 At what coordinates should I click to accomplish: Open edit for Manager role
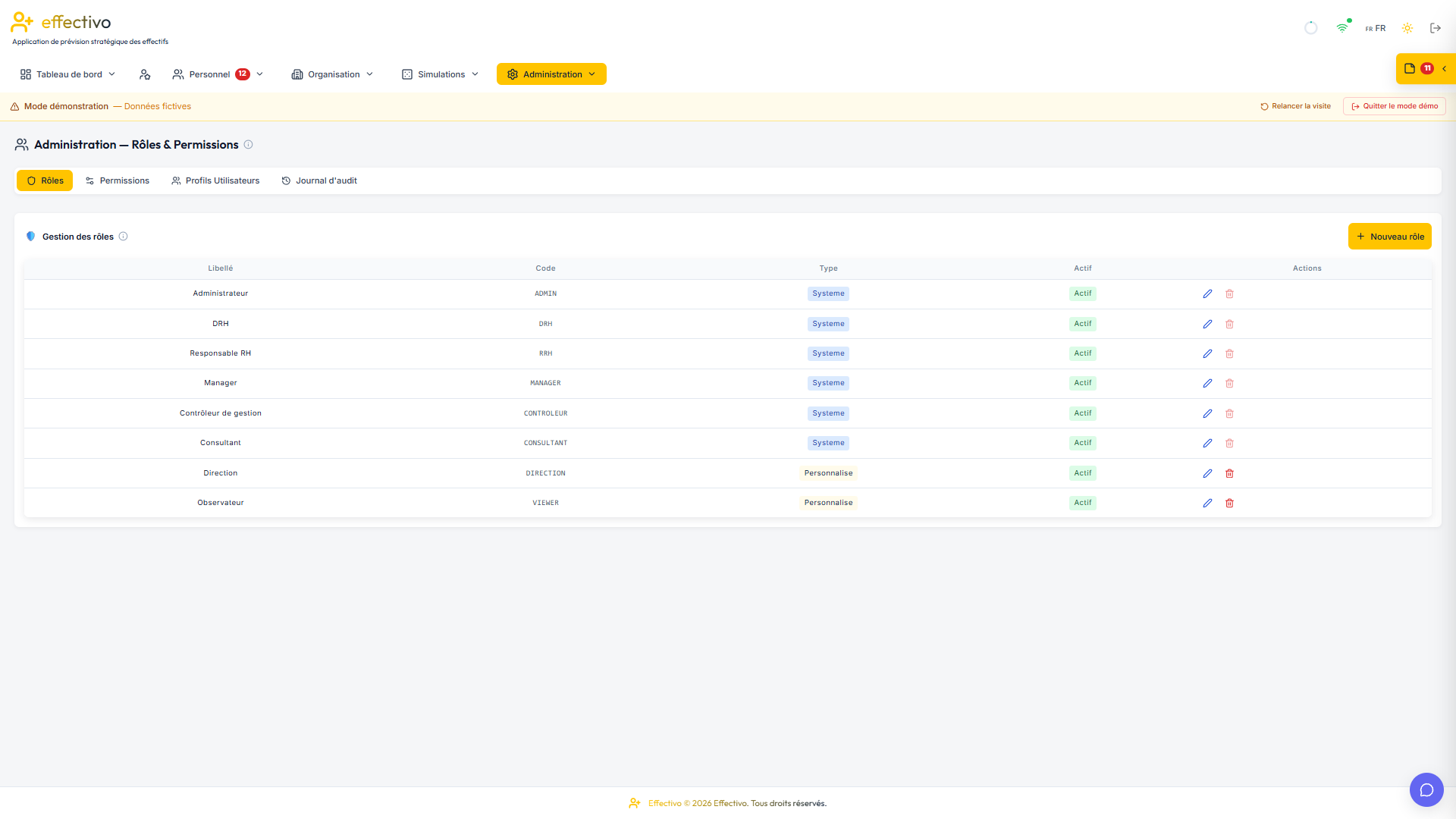1207,383
